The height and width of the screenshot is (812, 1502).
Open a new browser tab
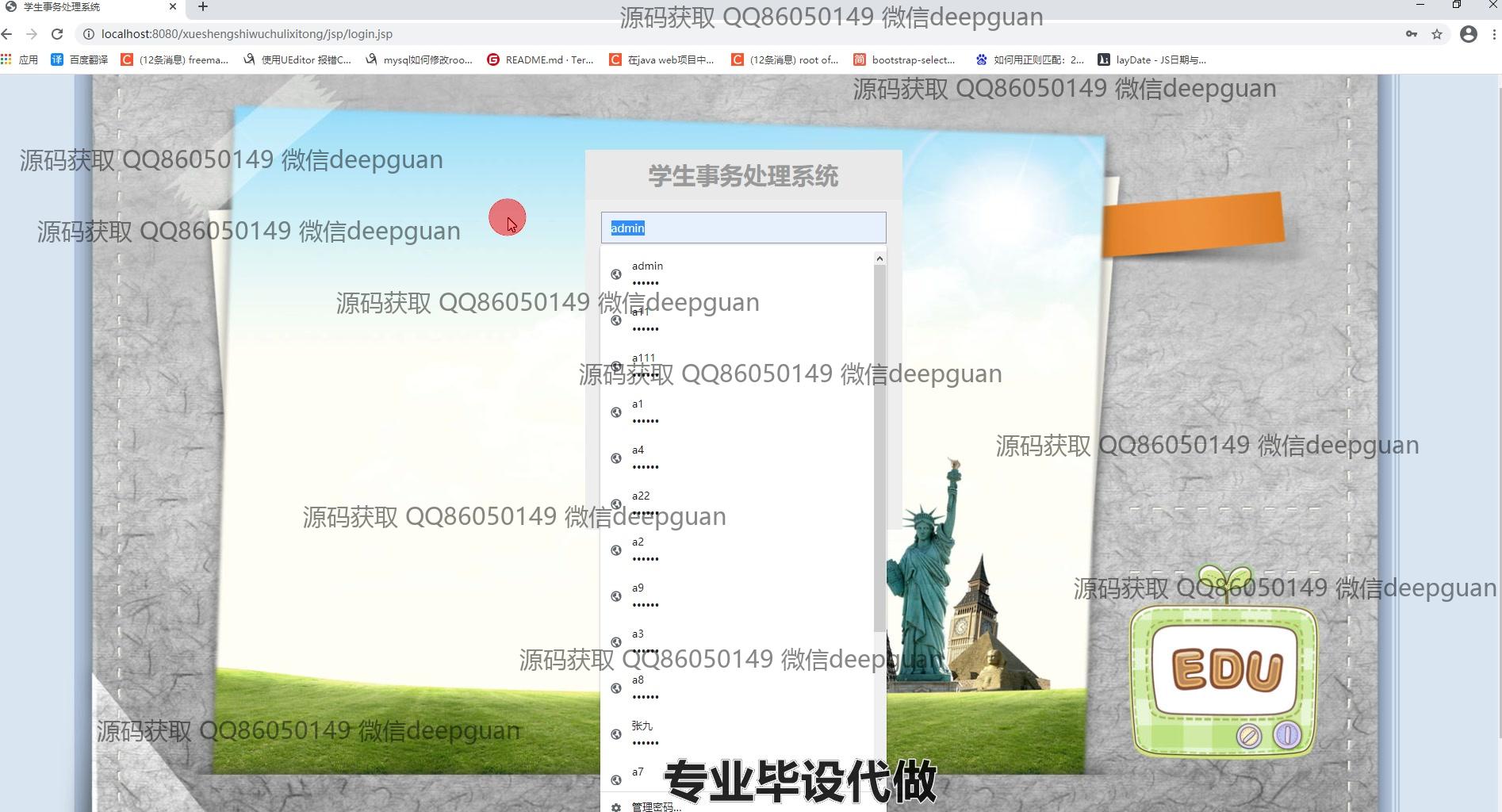[203, 7]
